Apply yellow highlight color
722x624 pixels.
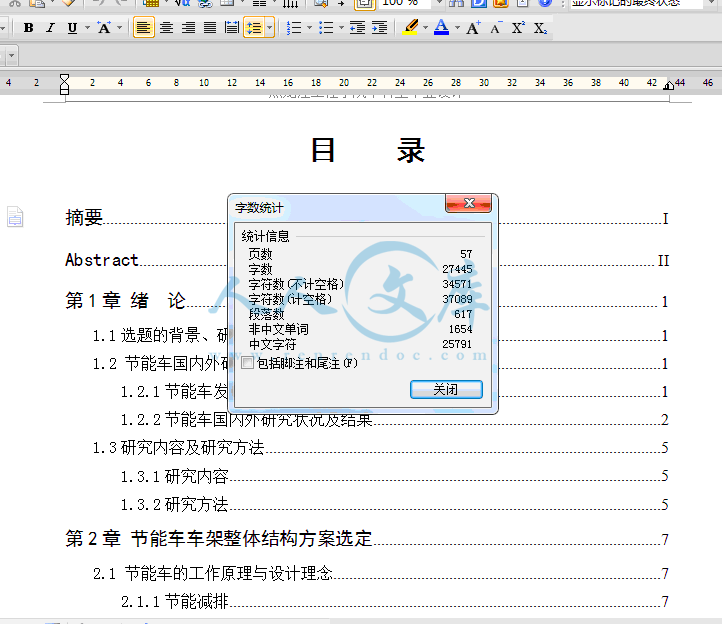point(410,27)
